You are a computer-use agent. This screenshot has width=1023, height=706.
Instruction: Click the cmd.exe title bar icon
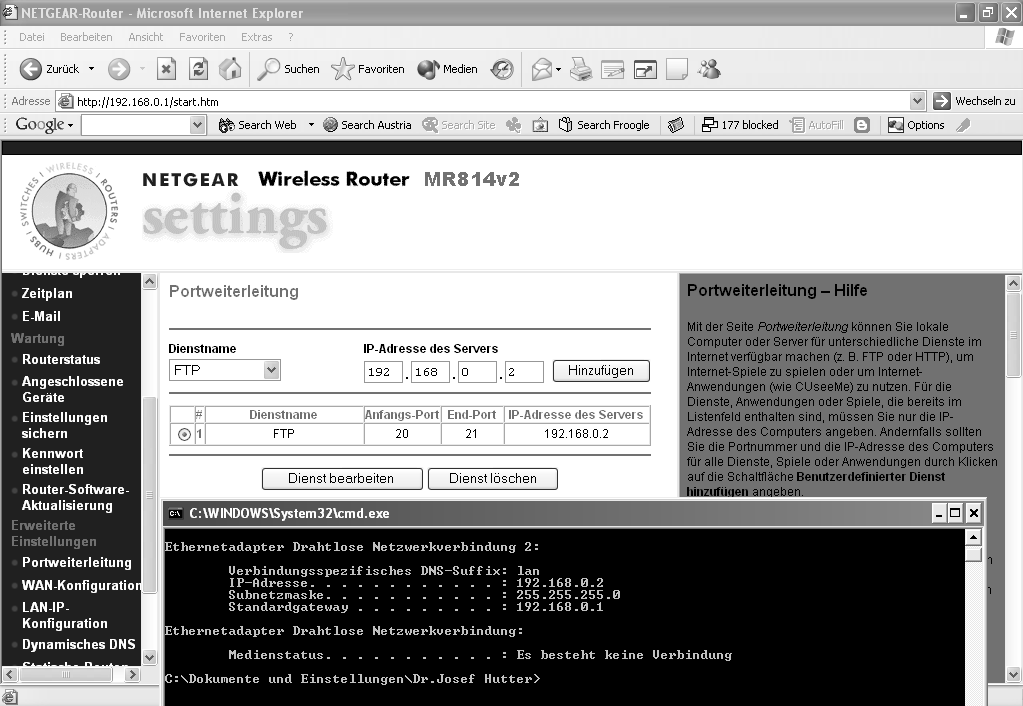(x=176, y=514)
